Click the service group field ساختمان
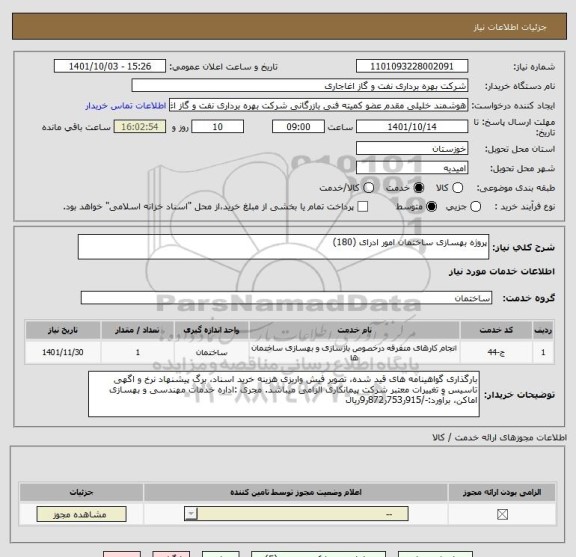 286,298
